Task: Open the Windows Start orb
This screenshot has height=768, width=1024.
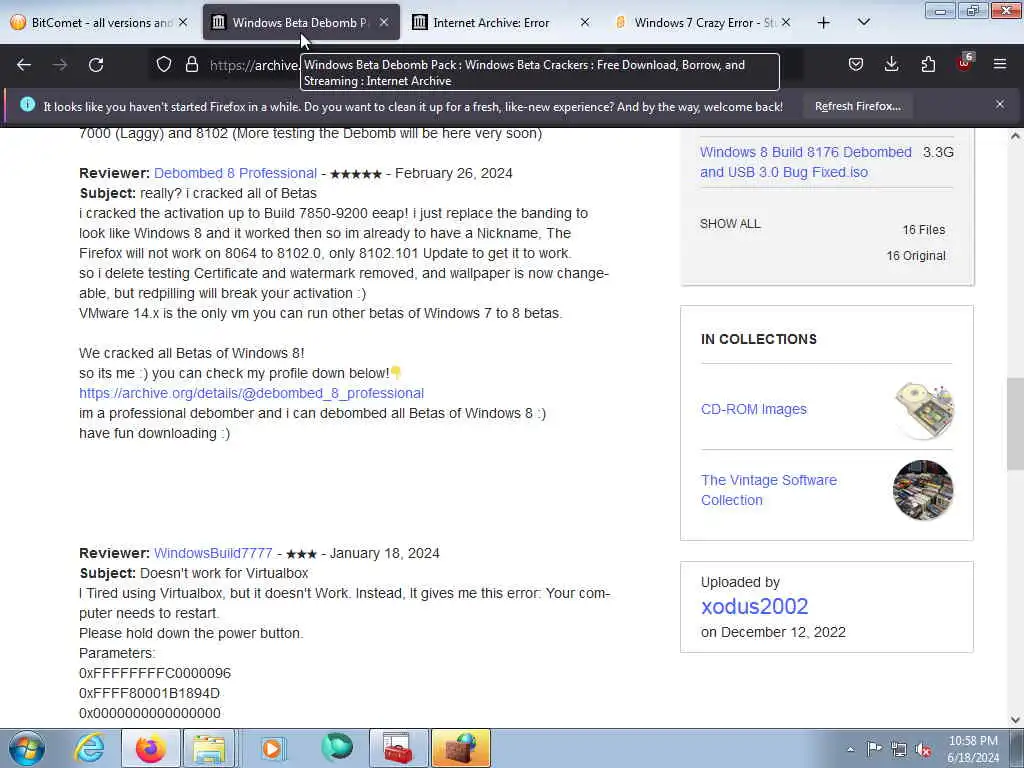Action: click(x=27, y=748)
